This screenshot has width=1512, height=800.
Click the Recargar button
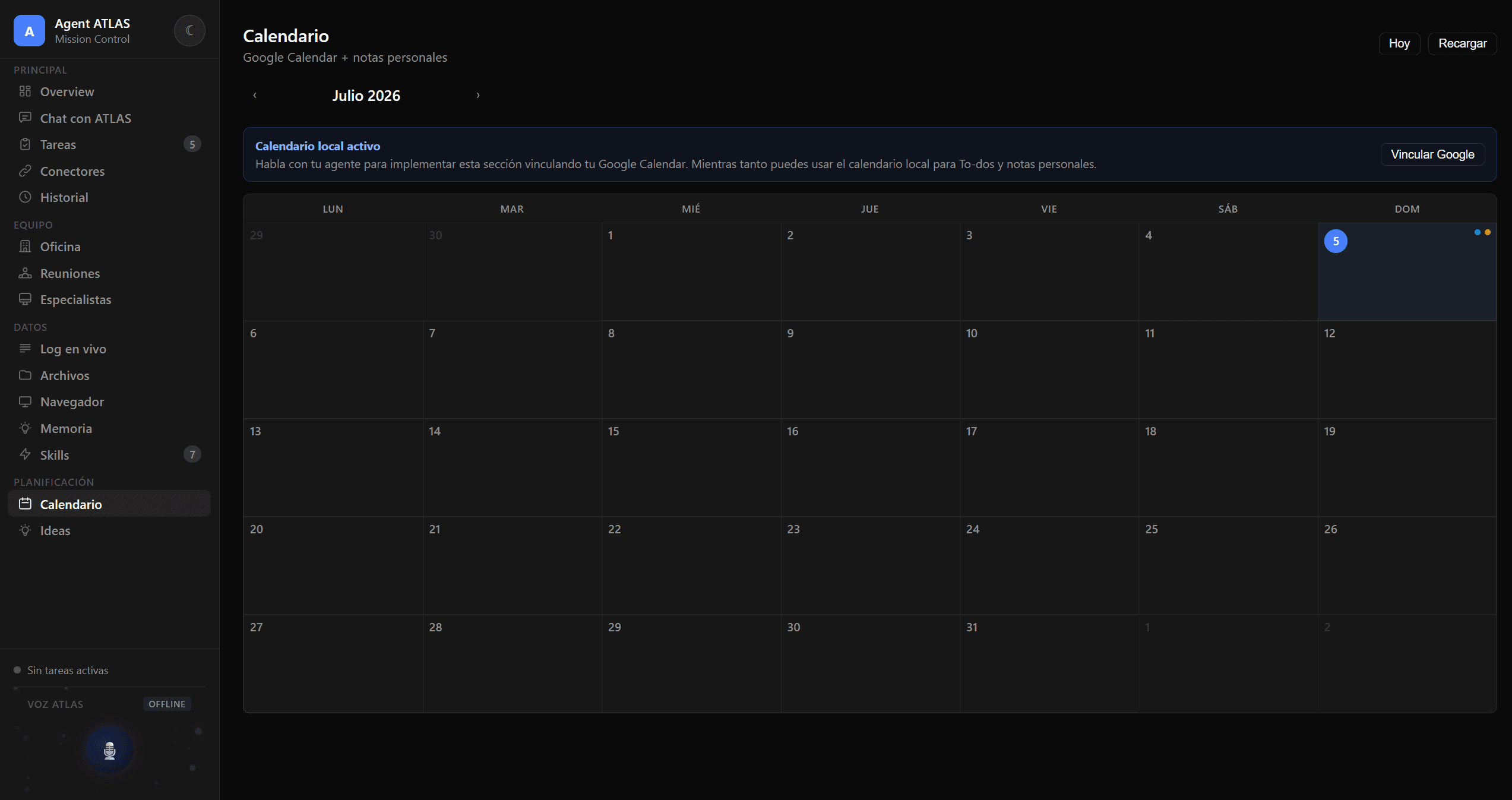(1462, 43)
